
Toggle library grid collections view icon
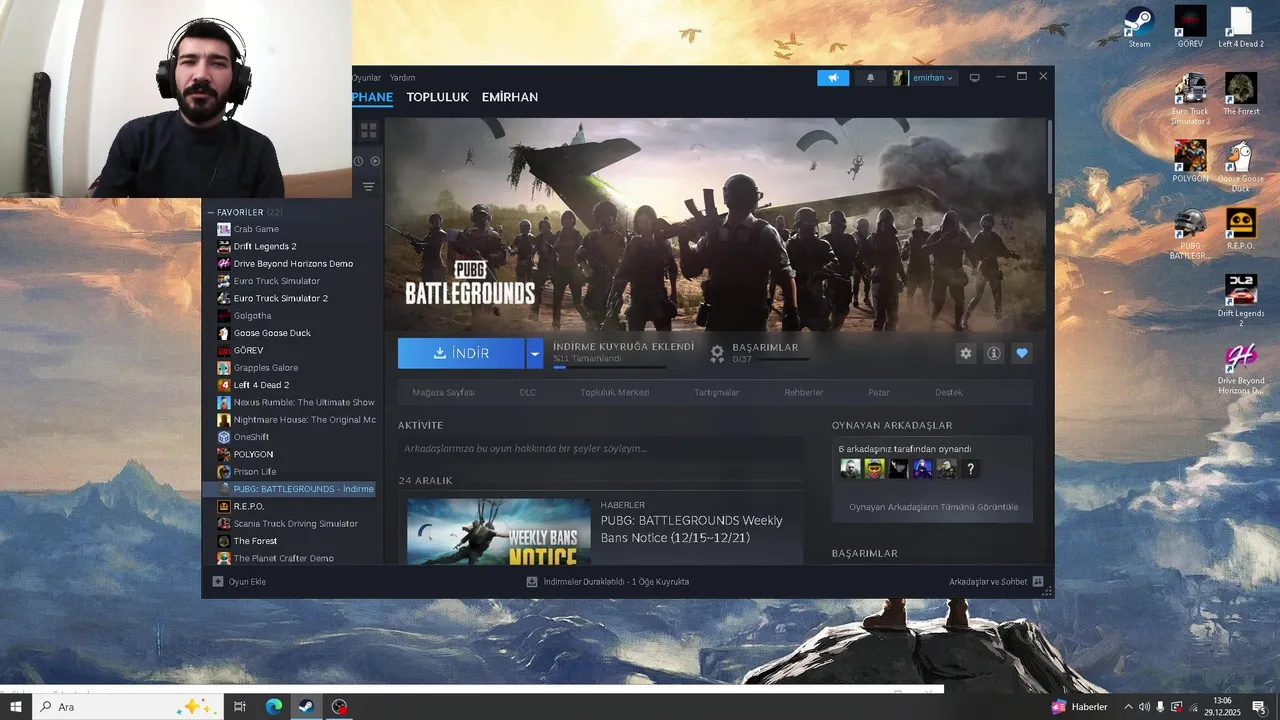pos(368,131)
